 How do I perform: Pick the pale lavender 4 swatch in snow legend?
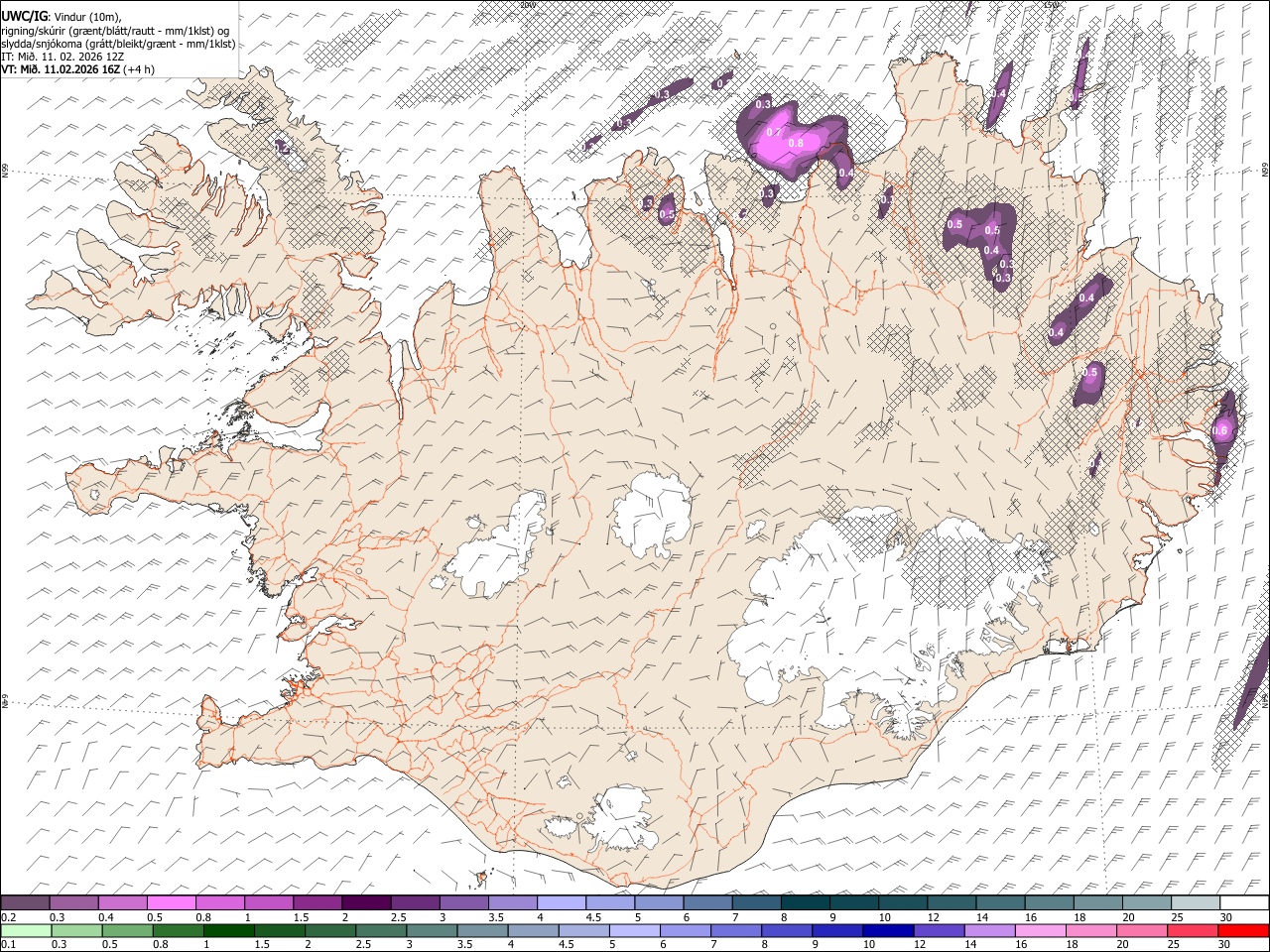coord(562,903)
